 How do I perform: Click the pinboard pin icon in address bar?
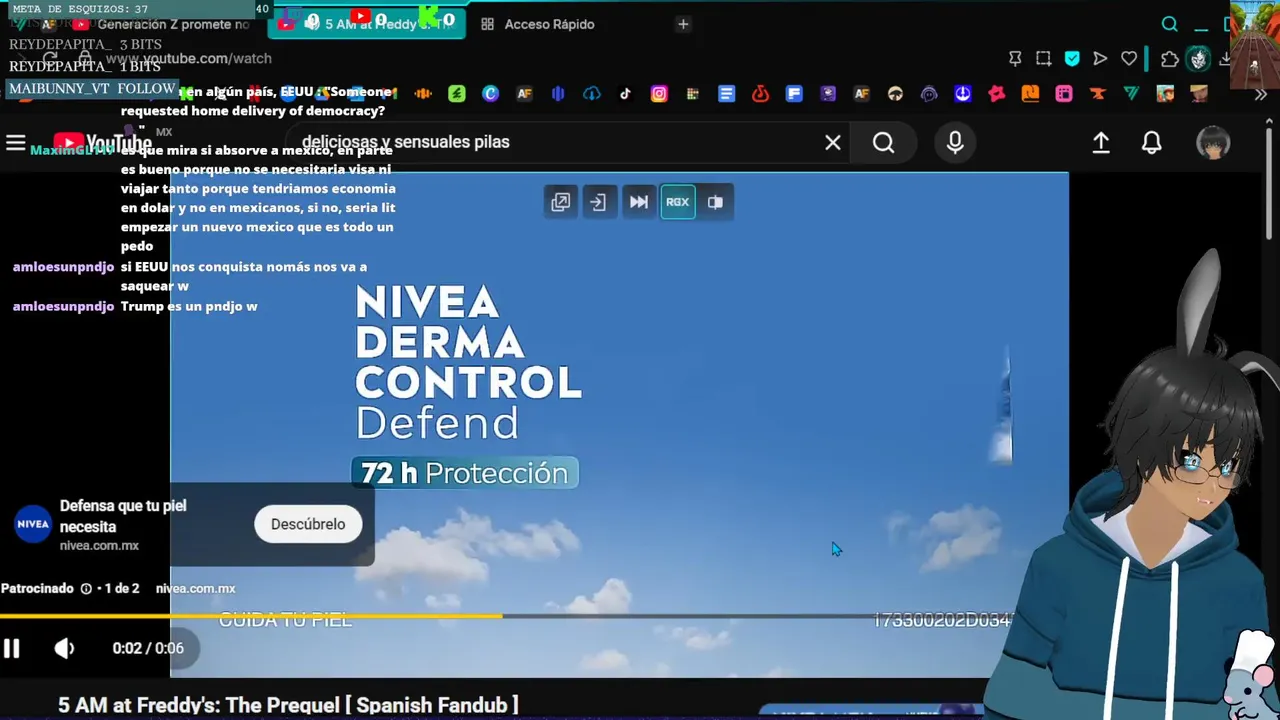click(x=1015, y=59)
